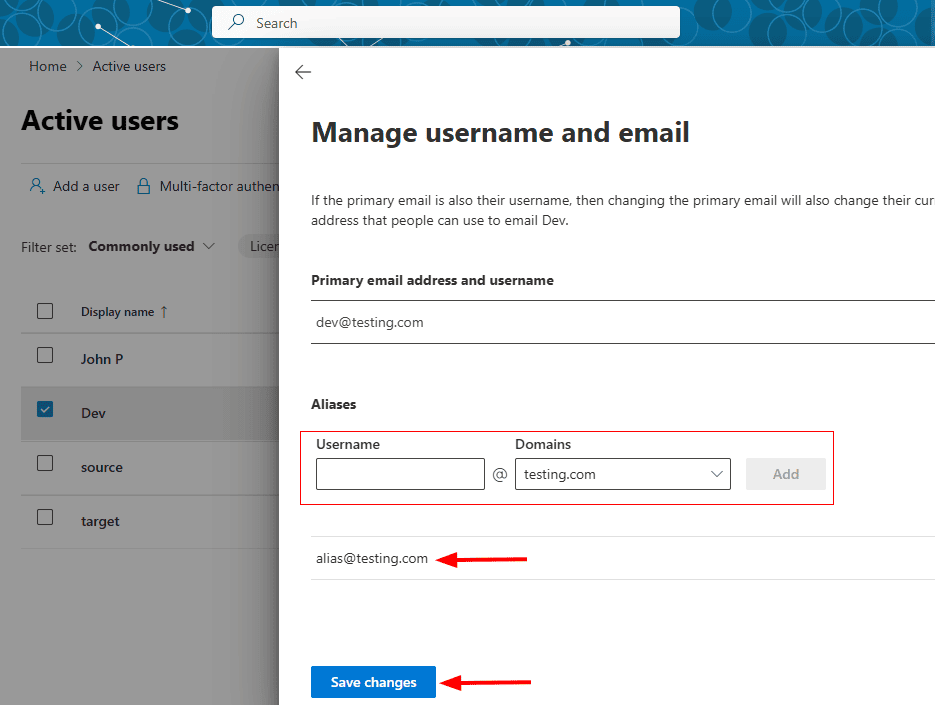The height and width of the screenshot is (705, 935).
Task: Toggle the select-all checkbox in the header row
Action: (45, 311)
